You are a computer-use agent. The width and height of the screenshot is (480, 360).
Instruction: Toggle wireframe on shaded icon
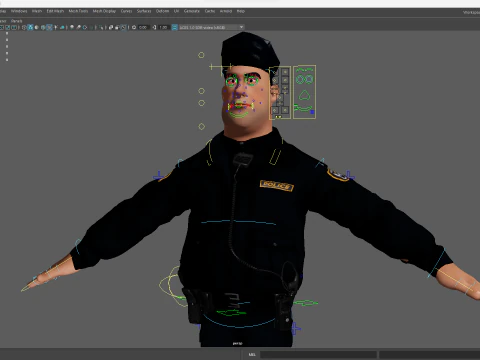[x=43, y=27]
